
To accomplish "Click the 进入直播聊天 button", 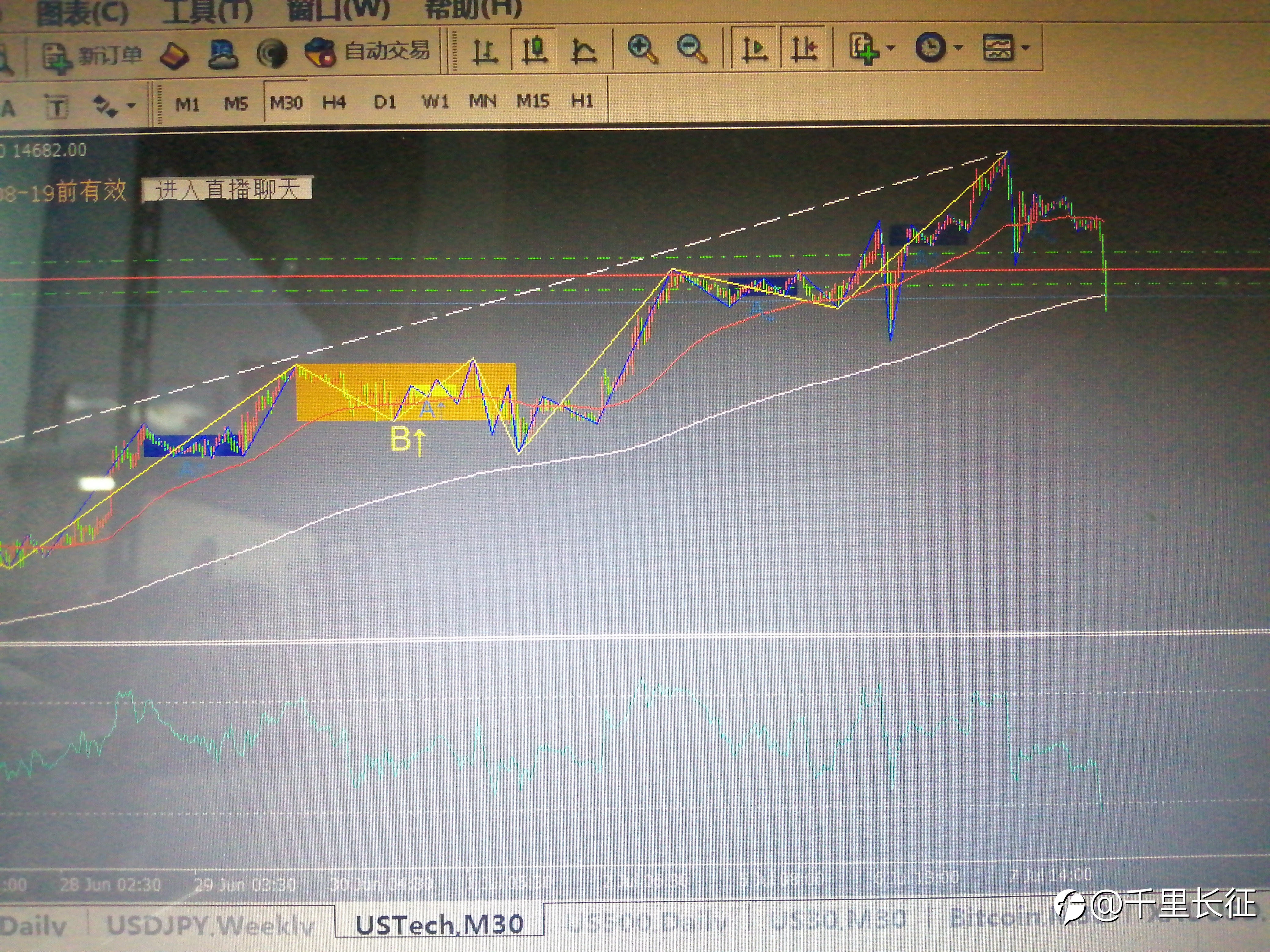I will [x=227, y=189].
